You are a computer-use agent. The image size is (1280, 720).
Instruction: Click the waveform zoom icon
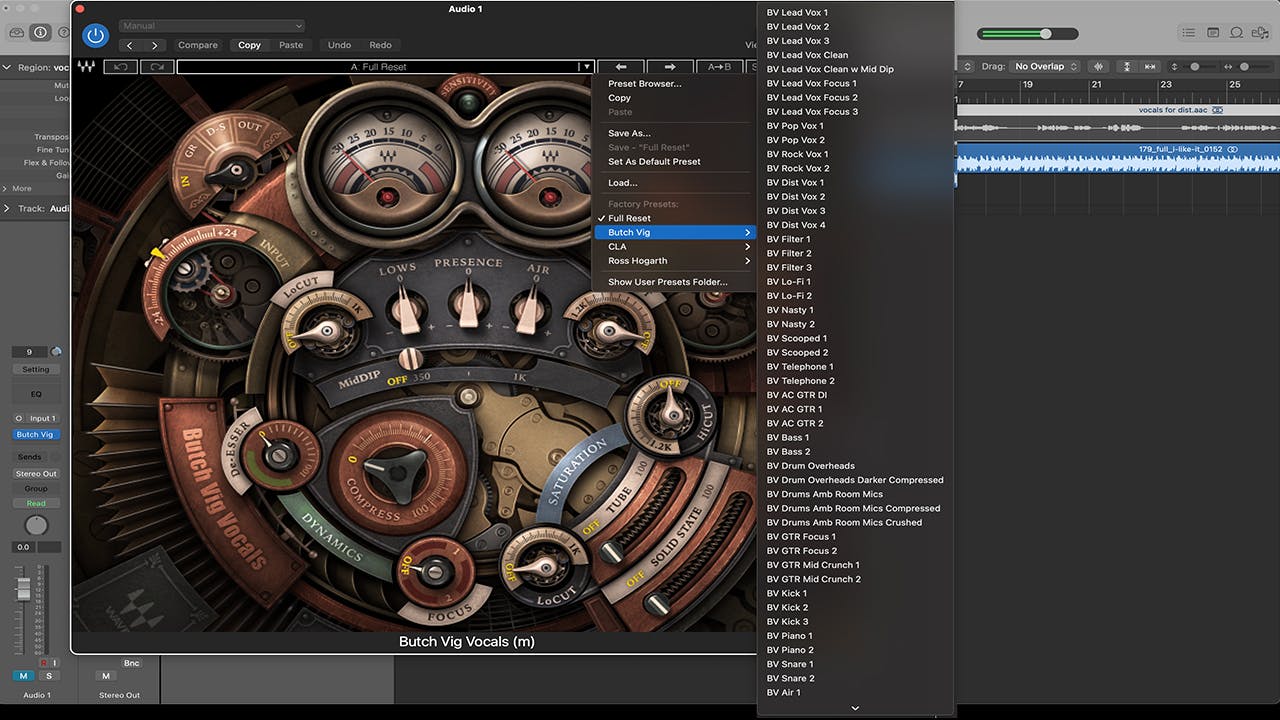click(x=1099, y=66)
